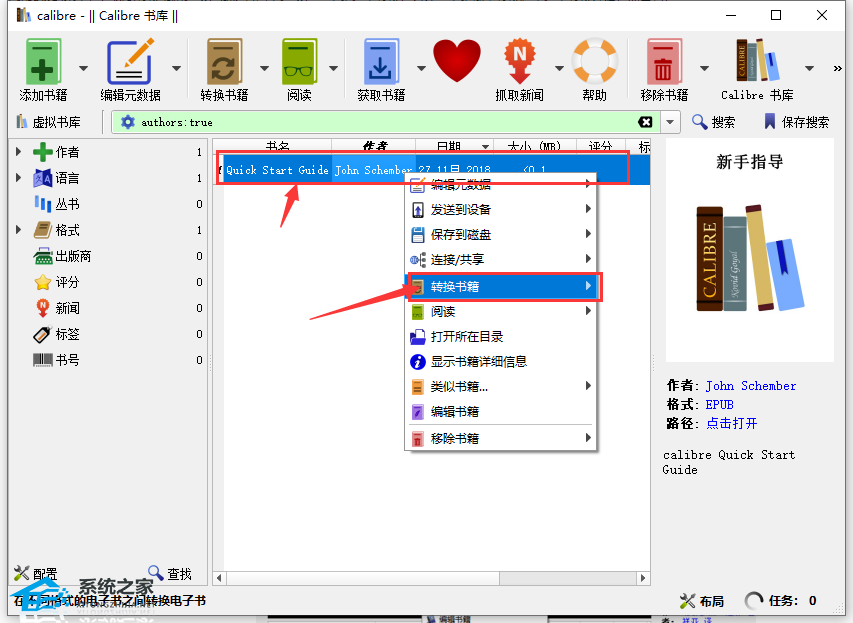This screenshot has width=853, height=623.
Task: Open Edit metadata dropdown arrow
Action: click(x=176, y=68)
